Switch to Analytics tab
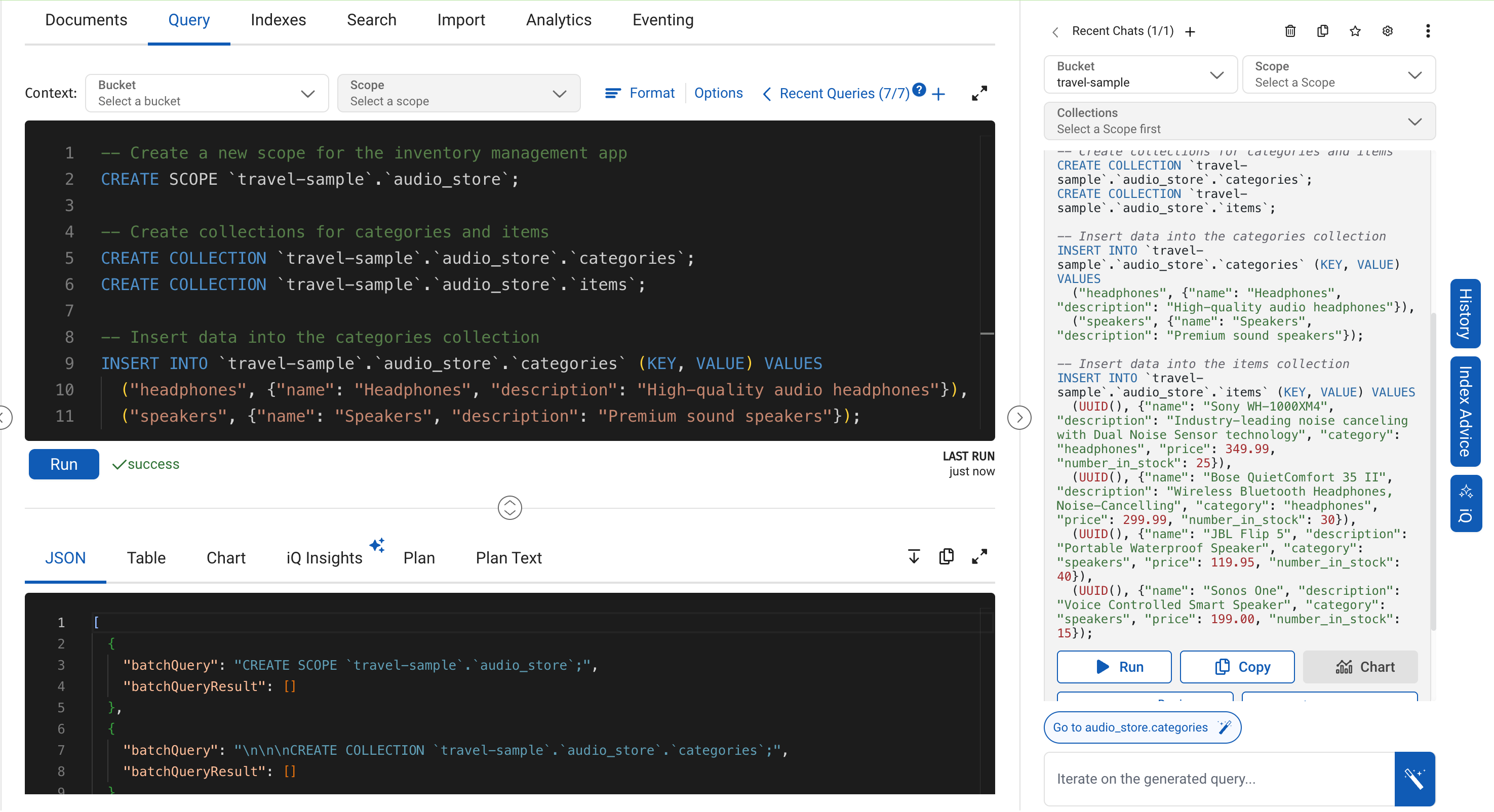Screen dimensions: 1494x812 pyautogui.click(x=559, y=20)
